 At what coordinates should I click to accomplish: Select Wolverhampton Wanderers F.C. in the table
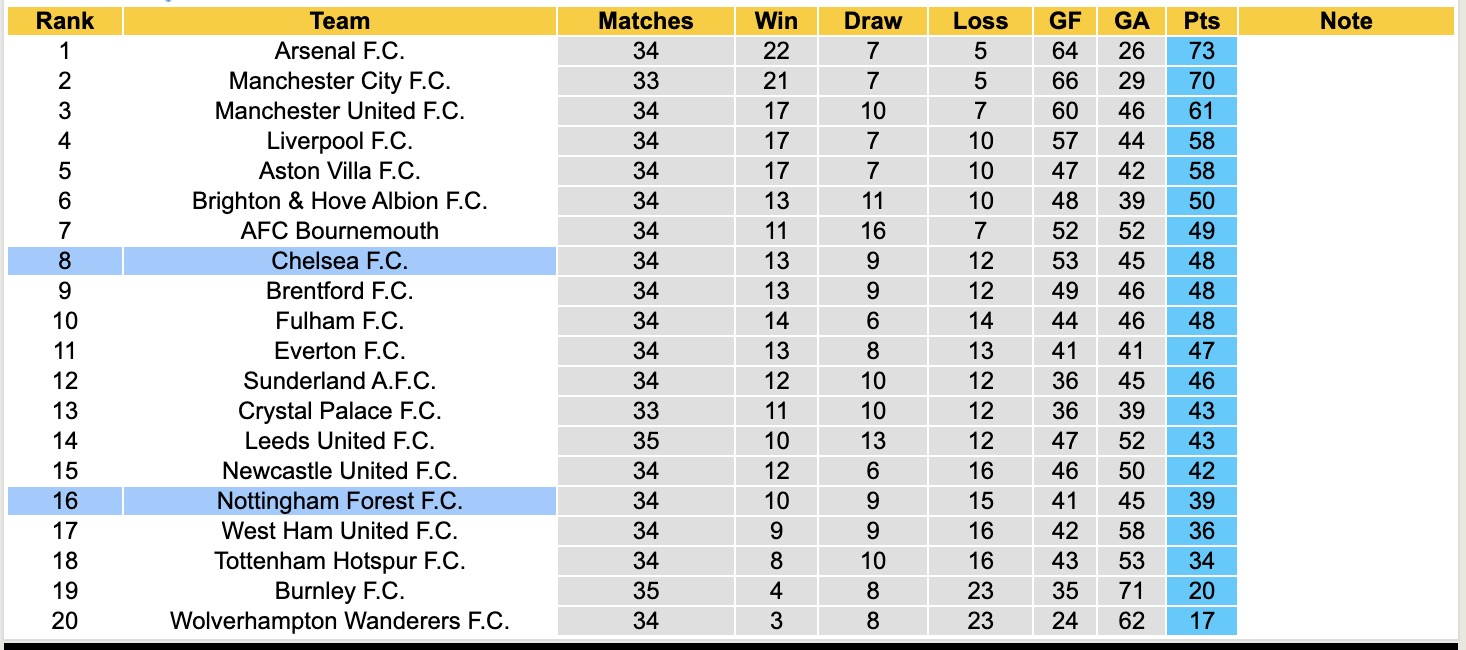pos(340,621)
